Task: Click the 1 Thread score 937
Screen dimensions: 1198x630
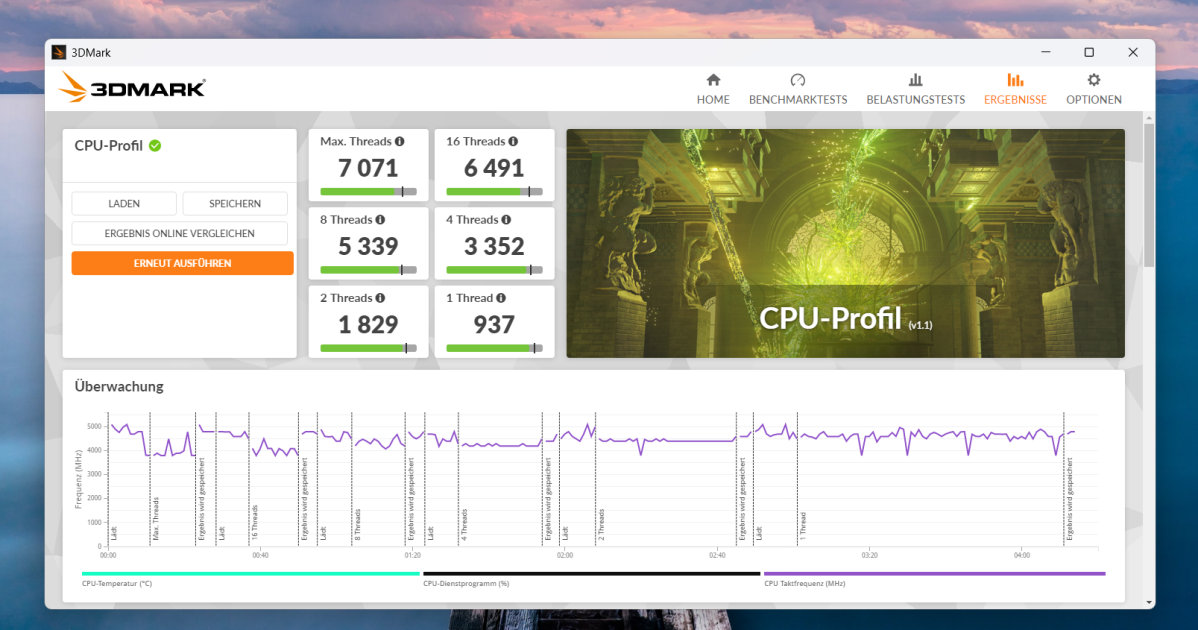Action: [x=494, y=325]
